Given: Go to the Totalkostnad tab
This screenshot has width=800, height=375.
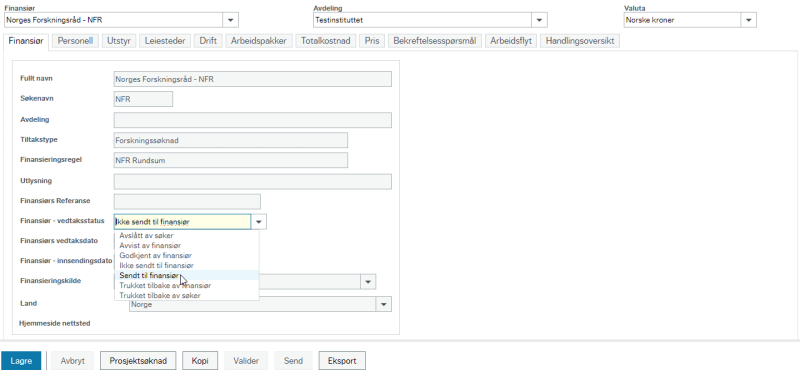Looking at the screenshot, I should click(x=326, y=41).
